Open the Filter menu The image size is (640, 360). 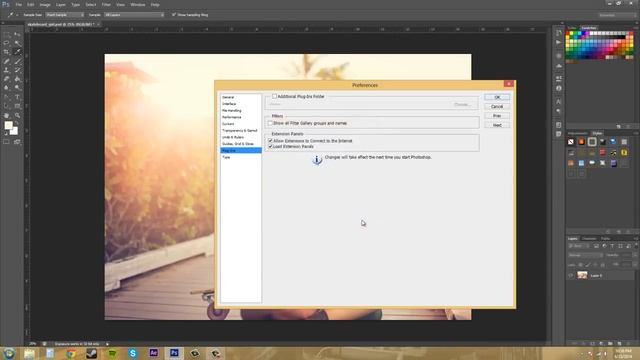[x=106, y=4]
